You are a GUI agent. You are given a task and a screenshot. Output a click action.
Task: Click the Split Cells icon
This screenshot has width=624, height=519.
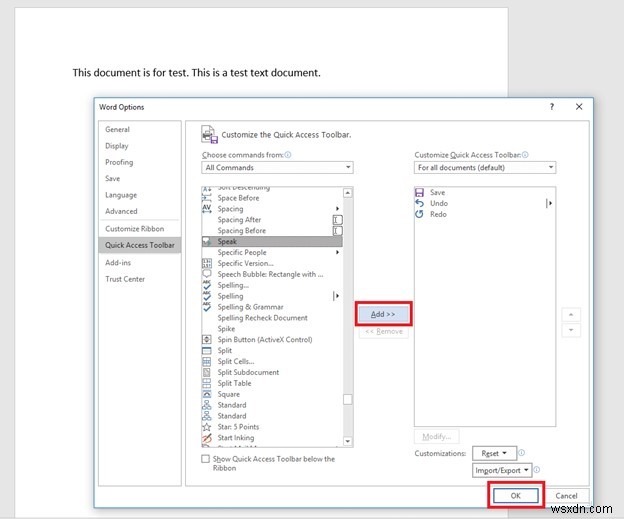pyautogui.click(x=207, y=361)
